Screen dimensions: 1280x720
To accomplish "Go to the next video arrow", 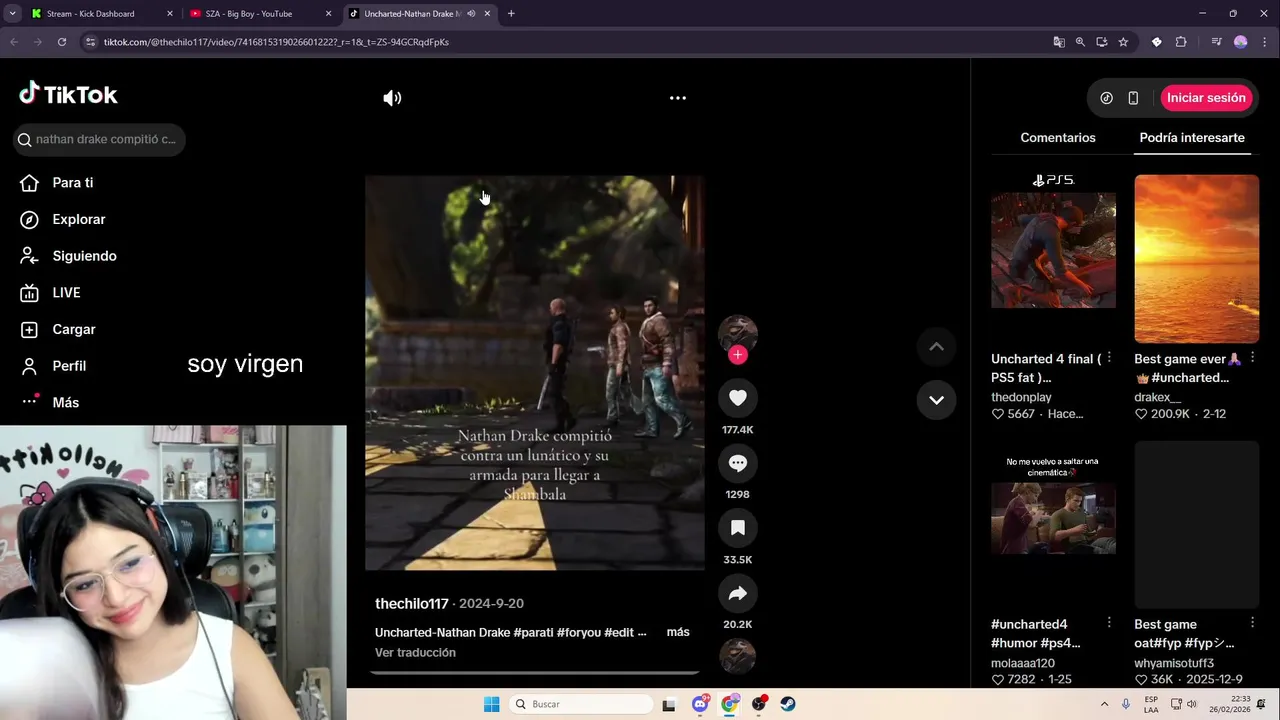I will tap(936, 400).
